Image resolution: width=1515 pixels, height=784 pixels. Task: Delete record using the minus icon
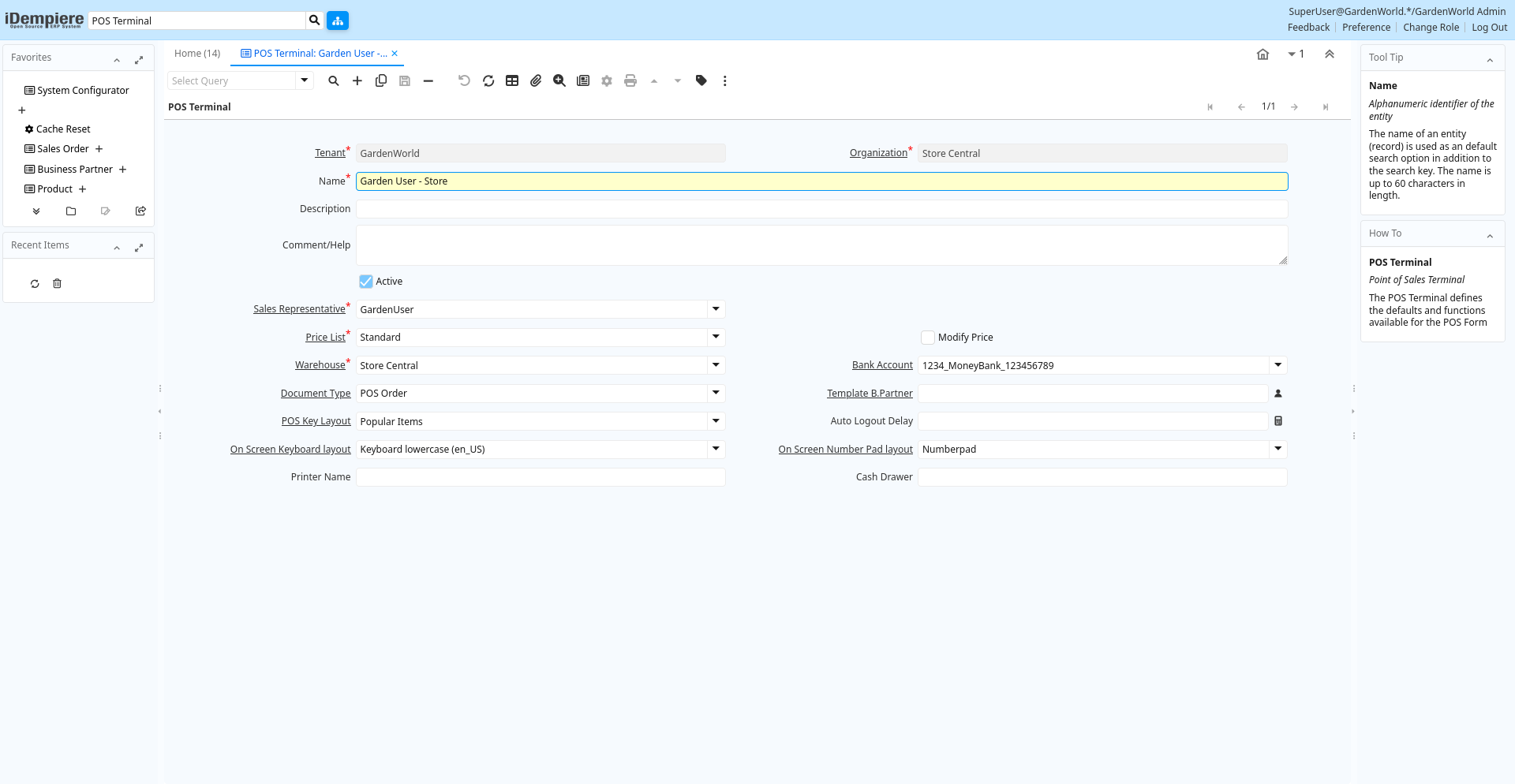click(428, 80)
